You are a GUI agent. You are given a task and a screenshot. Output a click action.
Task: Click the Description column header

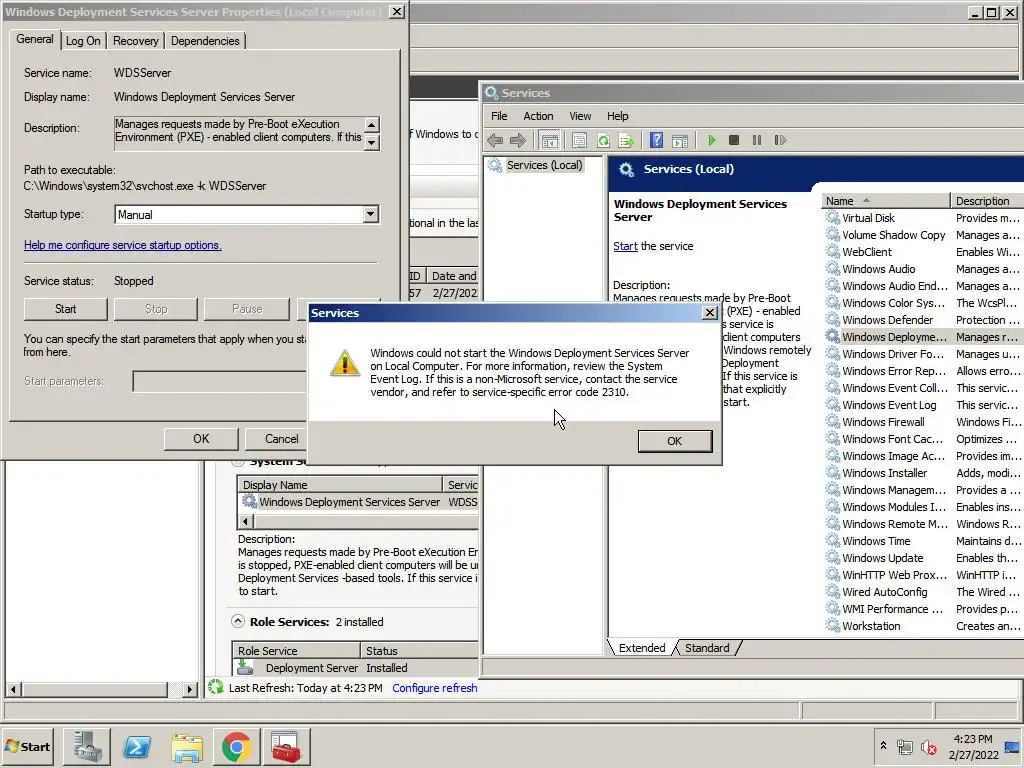pos(987,201)
